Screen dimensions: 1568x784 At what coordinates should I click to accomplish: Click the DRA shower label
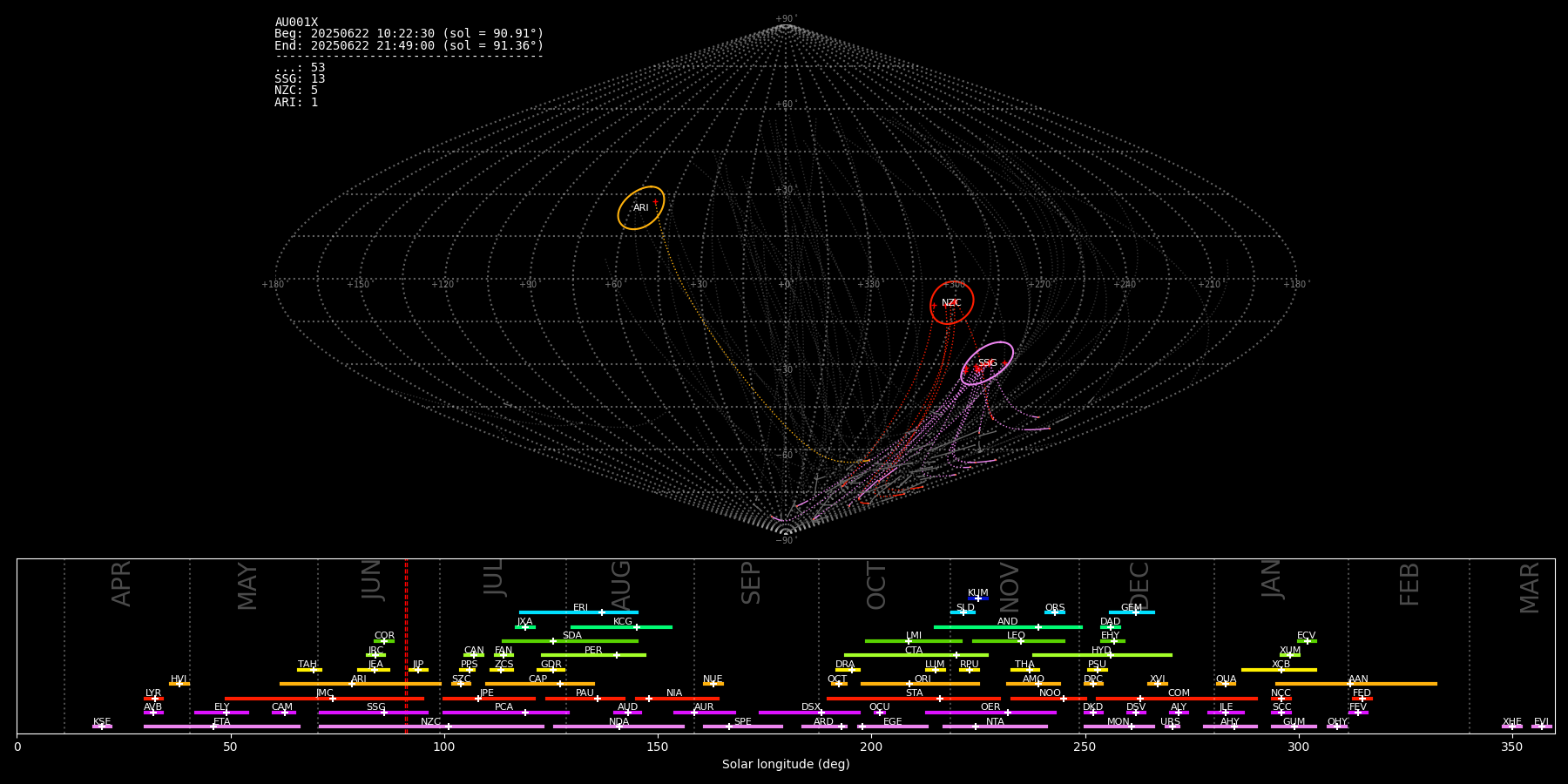click(845, 665)
